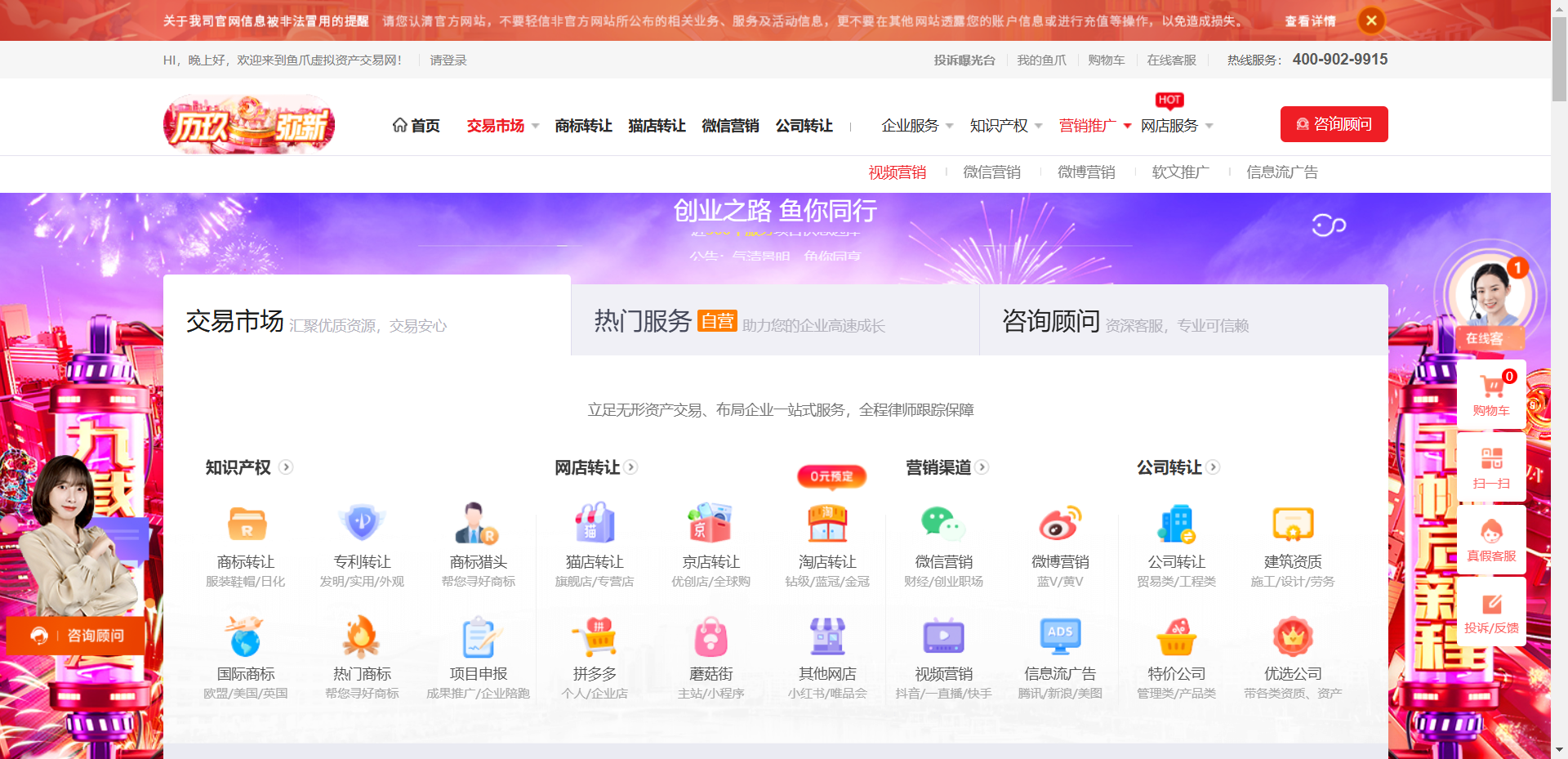Open the sidebar 真假客服 verification icon
Screen dimensions: 1568x759
click(x=1492, y=531)
